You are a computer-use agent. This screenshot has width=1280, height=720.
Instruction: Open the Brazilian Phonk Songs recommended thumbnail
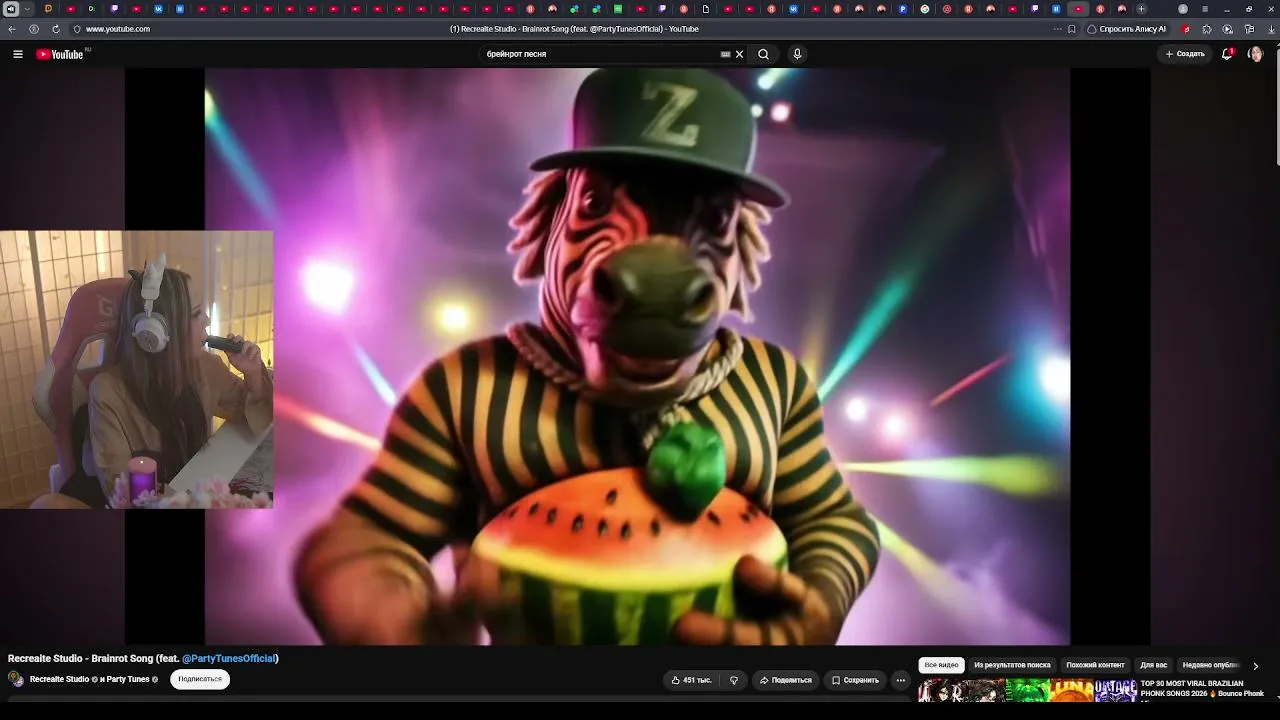point(1027,690)
